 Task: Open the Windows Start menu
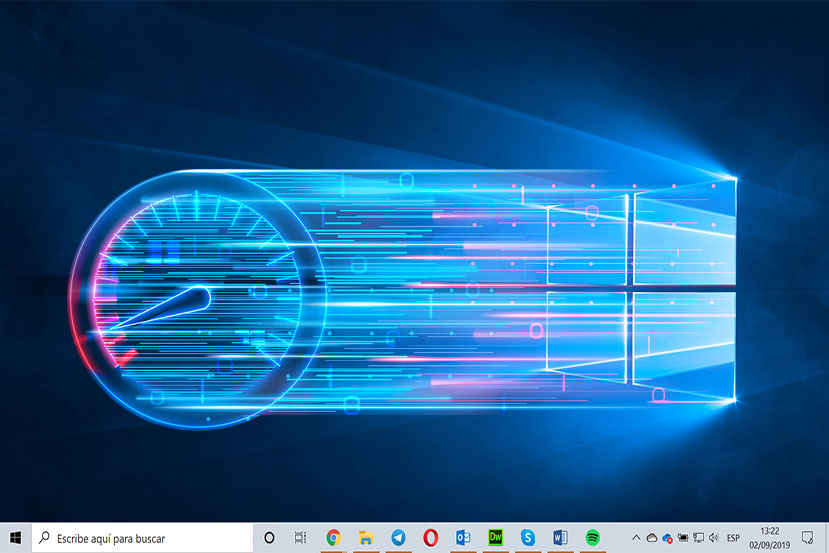pos(16,538)
